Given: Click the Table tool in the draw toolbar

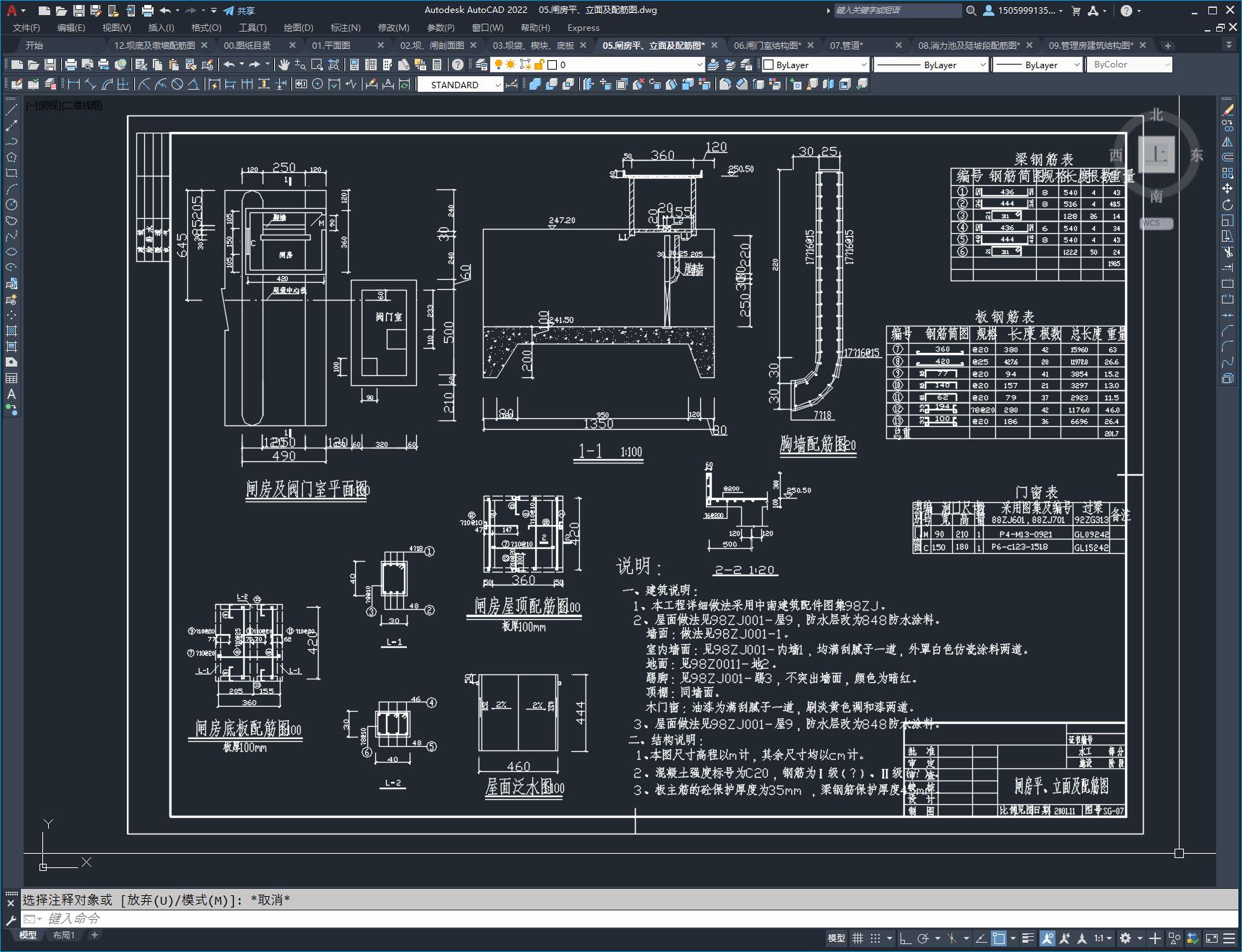Looking at the screenshot, I should [x=11, y=378].
